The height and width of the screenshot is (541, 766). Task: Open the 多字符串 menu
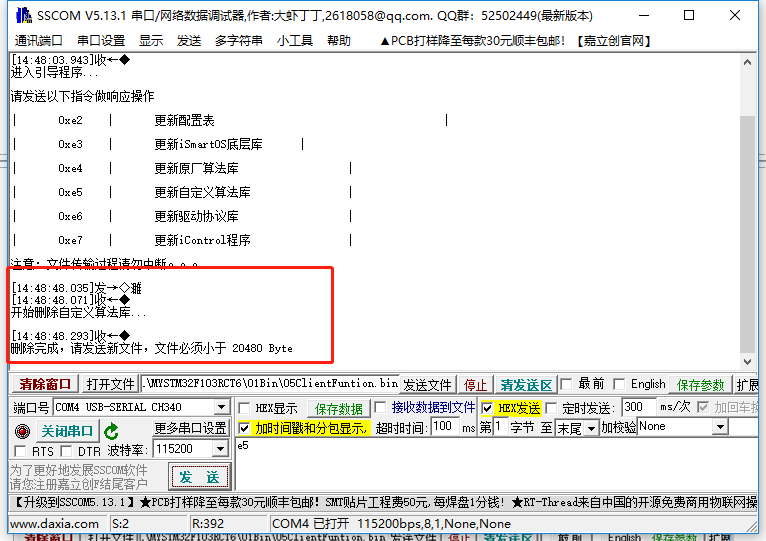click(238, 41)
